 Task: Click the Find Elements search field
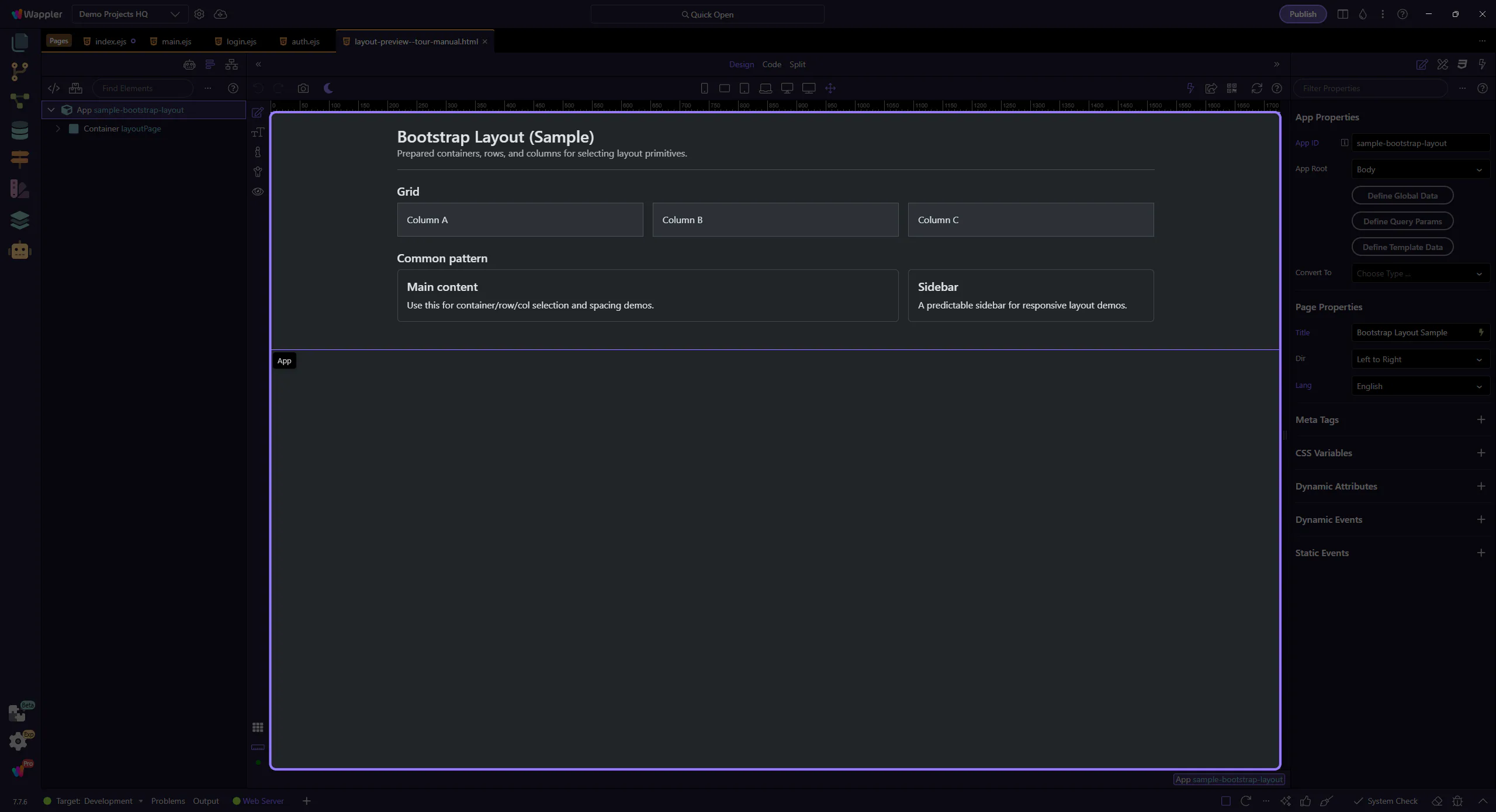(x=143, y=88)
